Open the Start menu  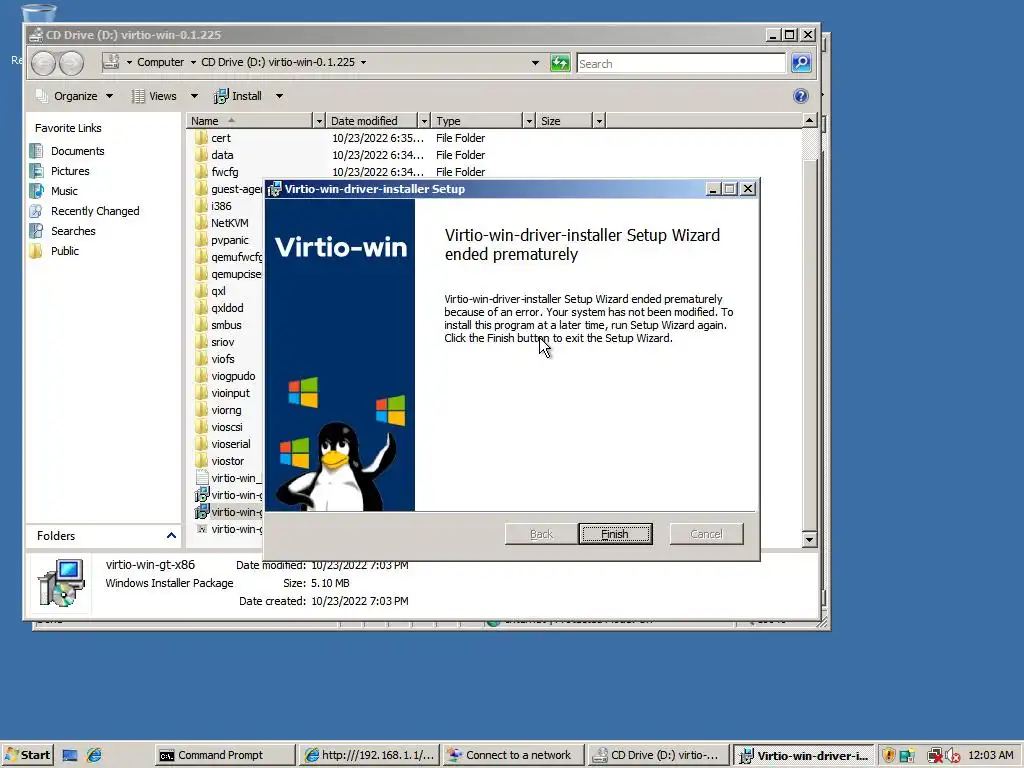(27, 755)
